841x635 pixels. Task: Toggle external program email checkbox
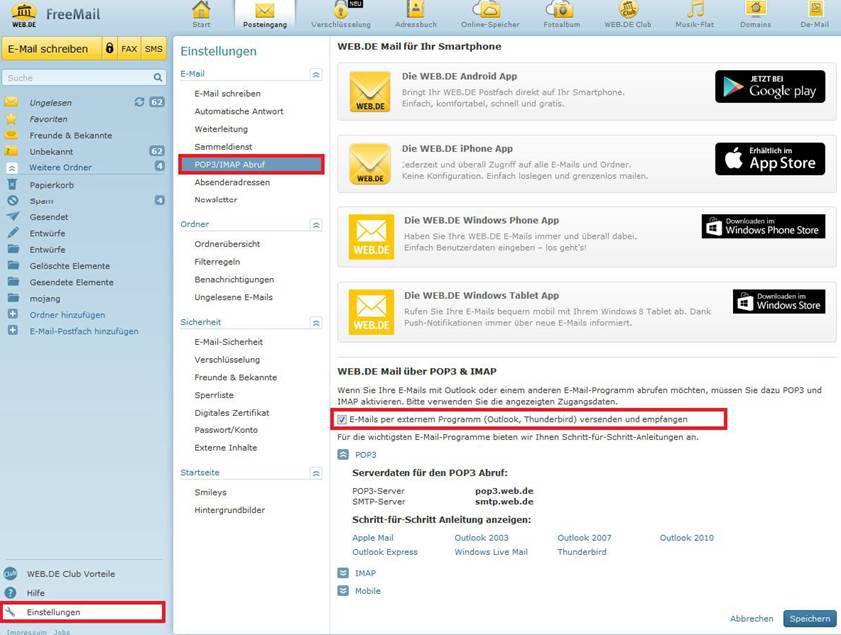click(x=342, y=419)
